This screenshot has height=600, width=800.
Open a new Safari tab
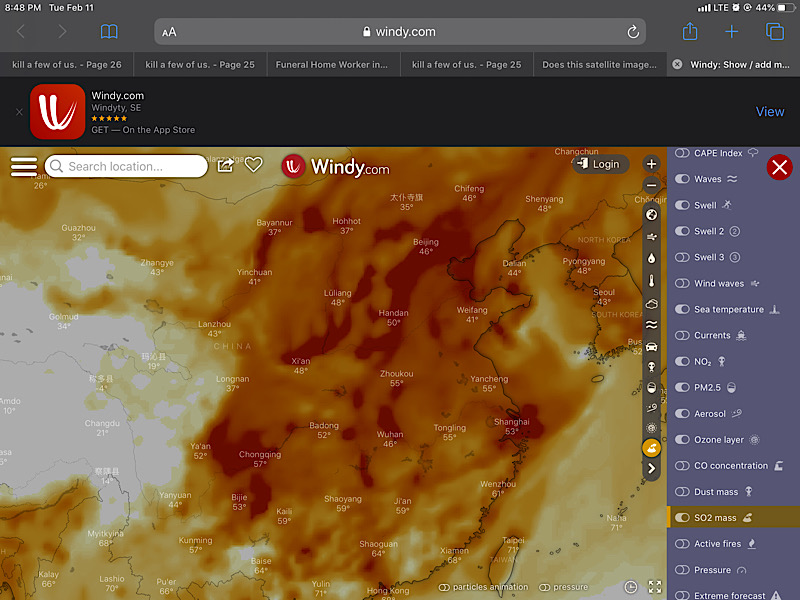pos(731,32)
